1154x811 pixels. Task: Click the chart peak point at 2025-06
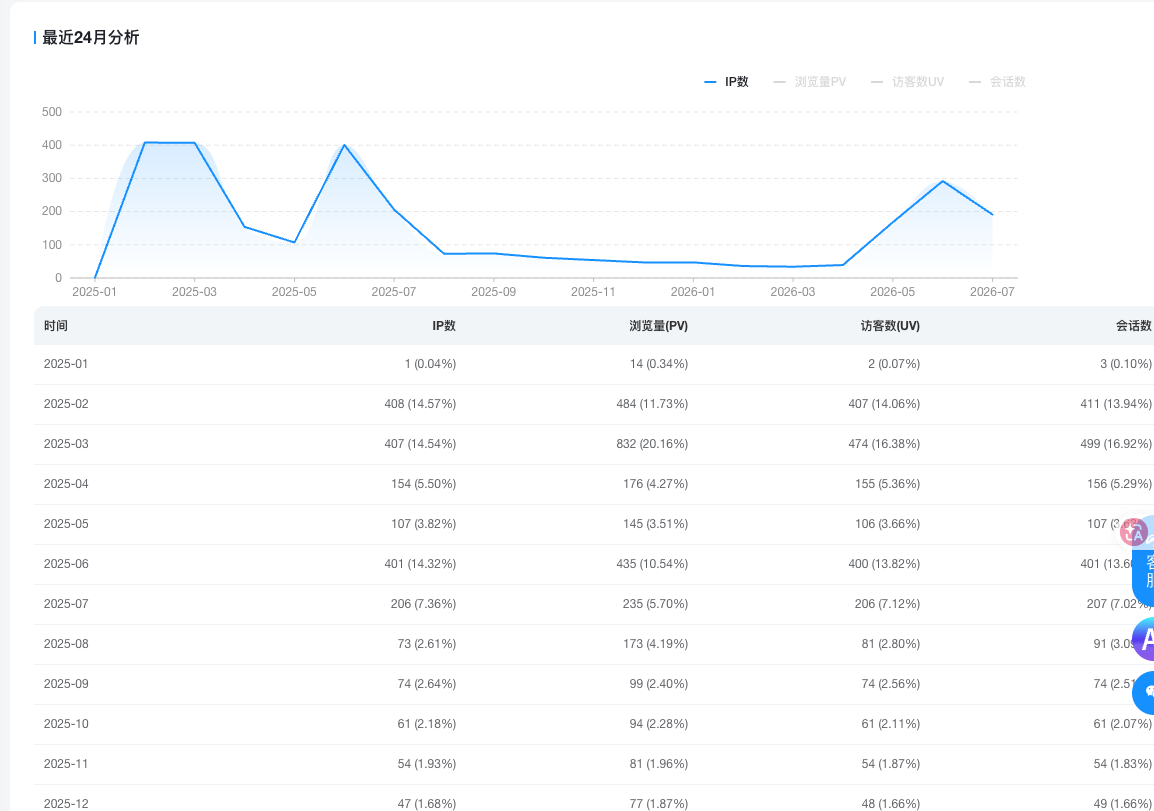point(344,145)
